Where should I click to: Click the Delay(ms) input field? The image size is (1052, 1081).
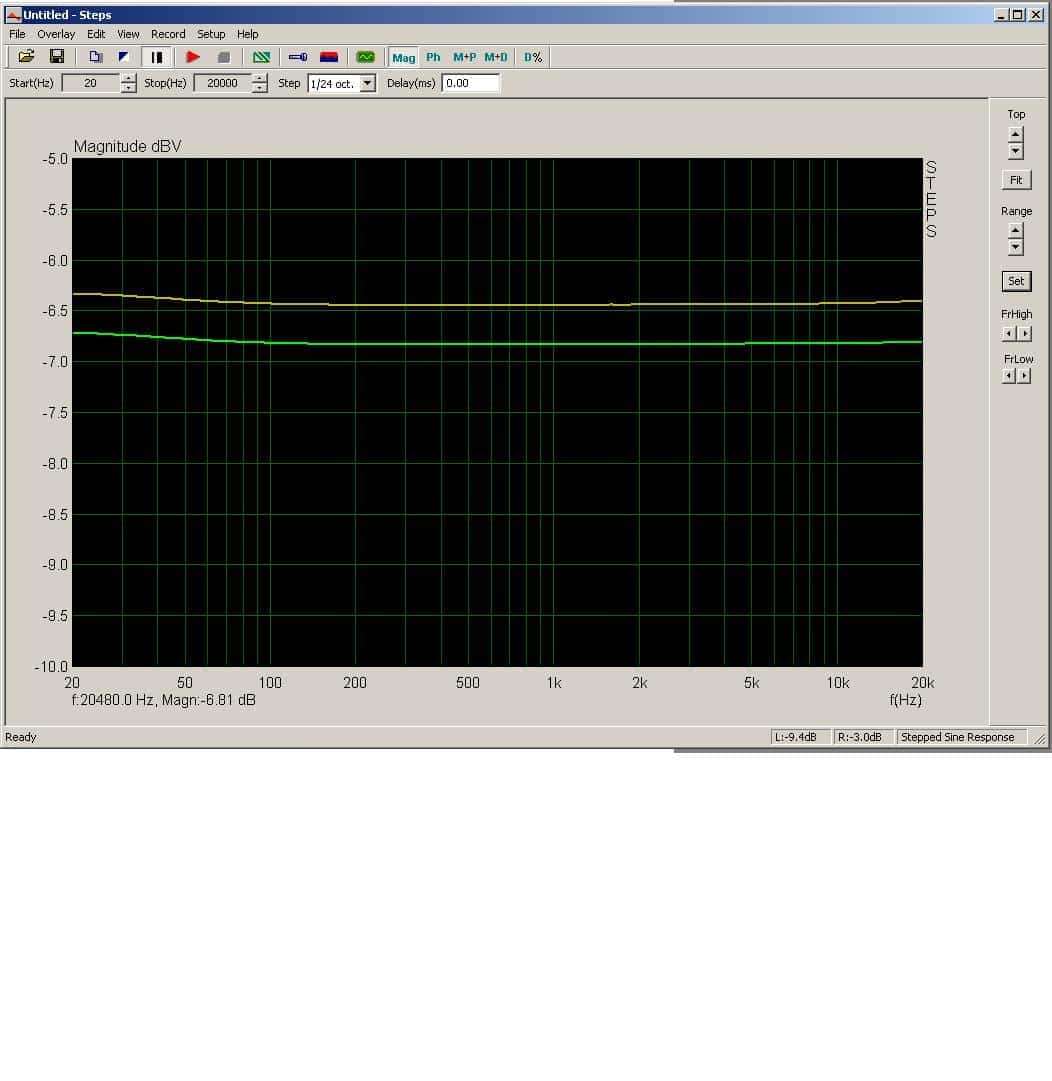click(470, 83)
